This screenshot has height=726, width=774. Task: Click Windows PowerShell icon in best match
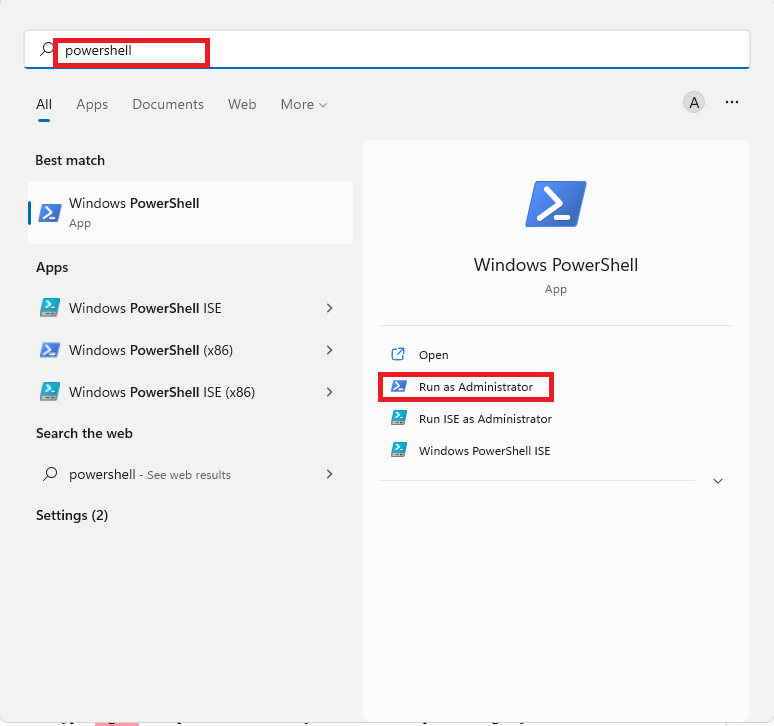[x=50, y=213]
